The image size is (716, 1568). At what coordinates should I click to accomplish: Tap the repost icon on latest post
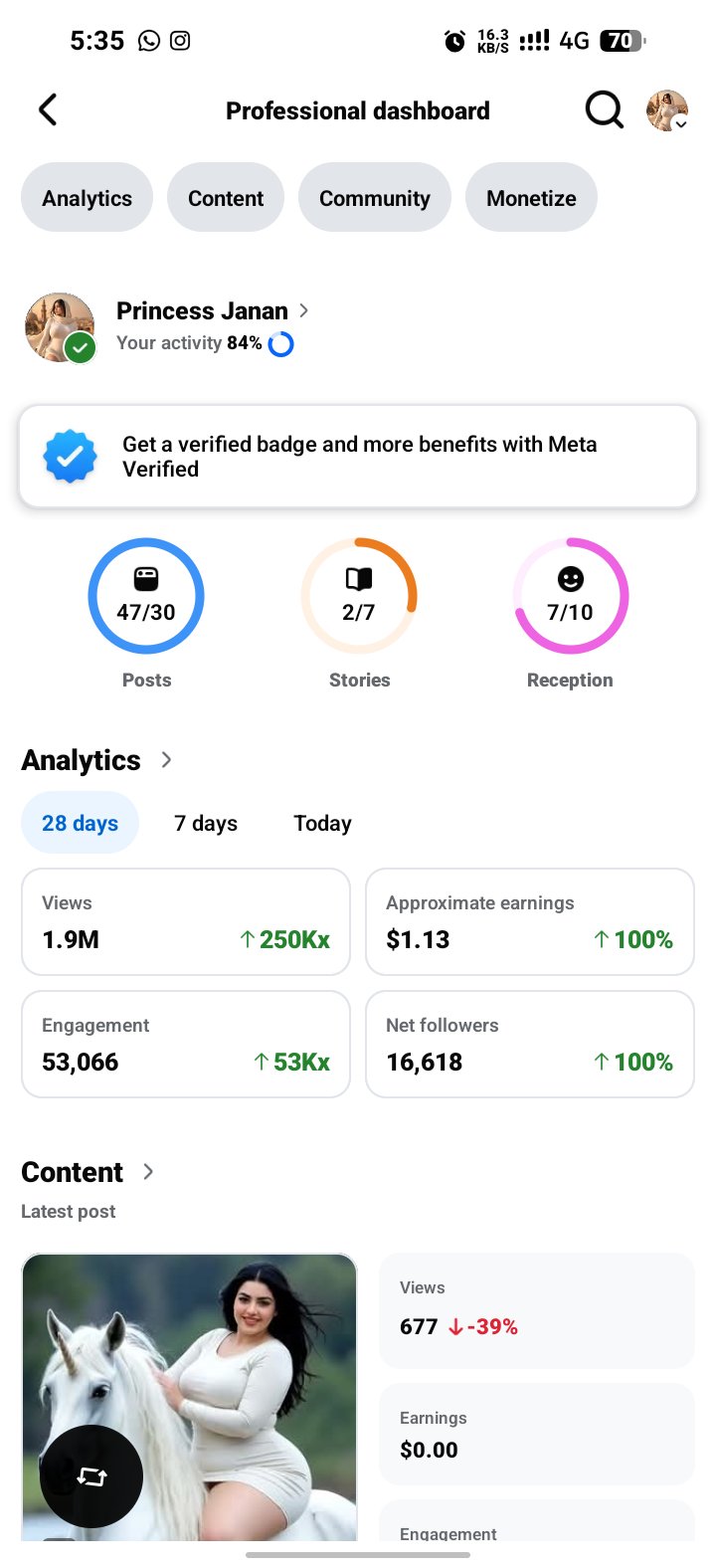coord(91,1477)
